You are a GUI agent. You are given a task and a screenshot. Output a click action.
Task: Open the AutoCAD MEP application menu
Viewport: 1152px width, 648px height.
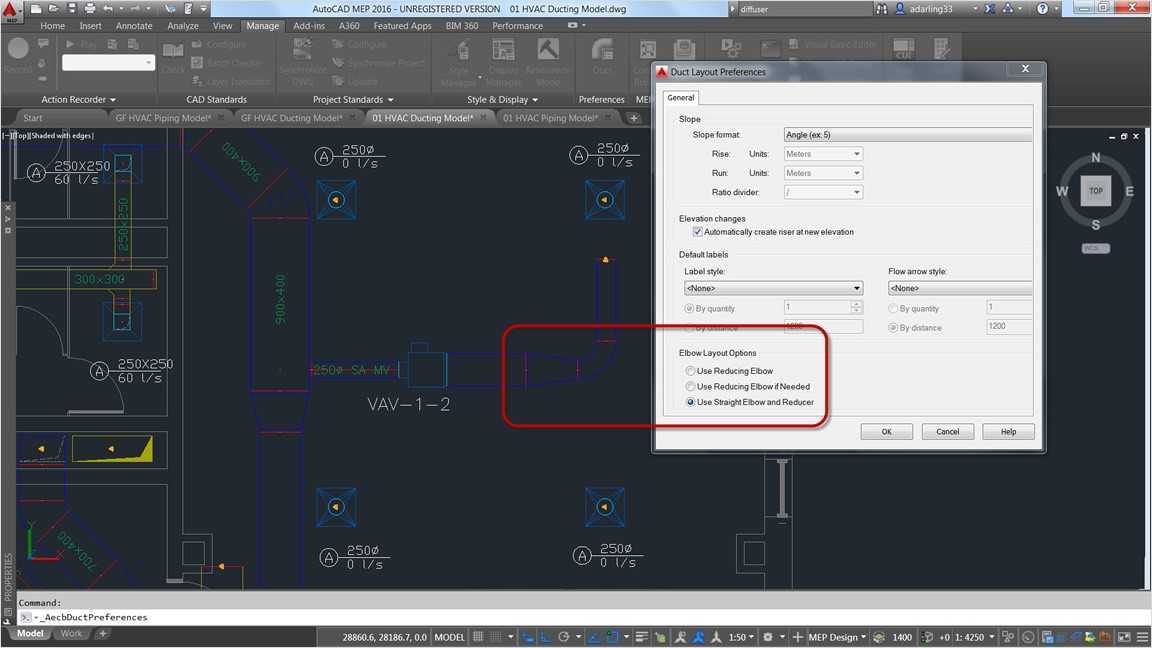[x=11, y=10]
